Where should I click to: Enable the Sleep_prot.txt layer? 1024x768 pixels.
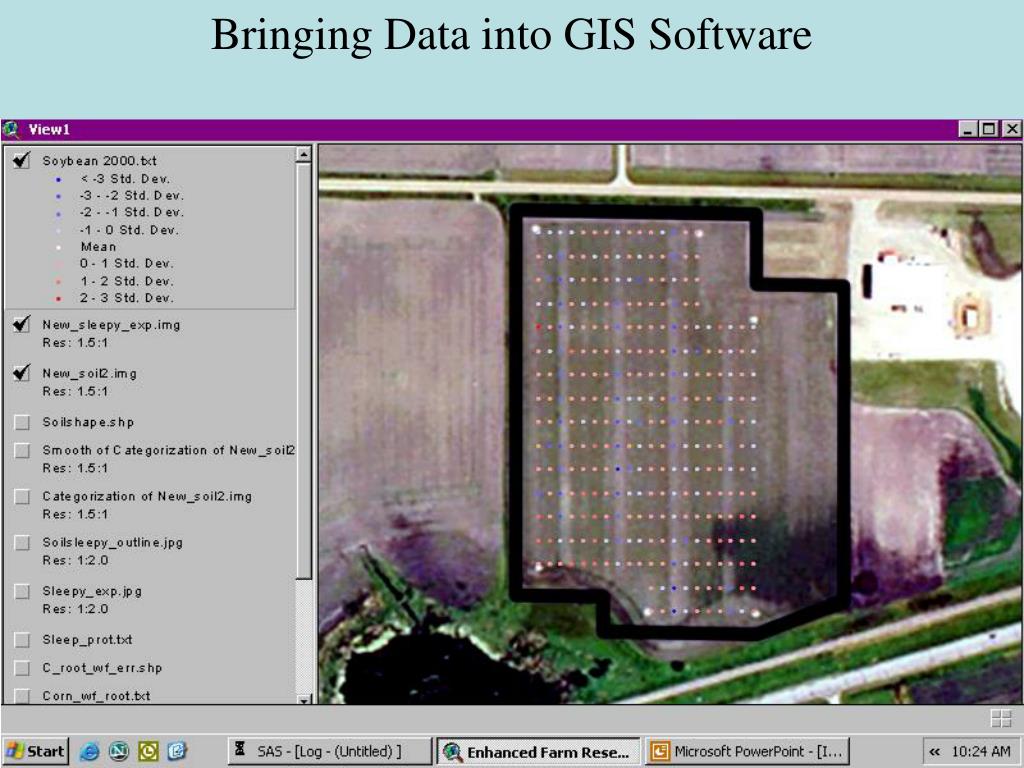(22, 640)
